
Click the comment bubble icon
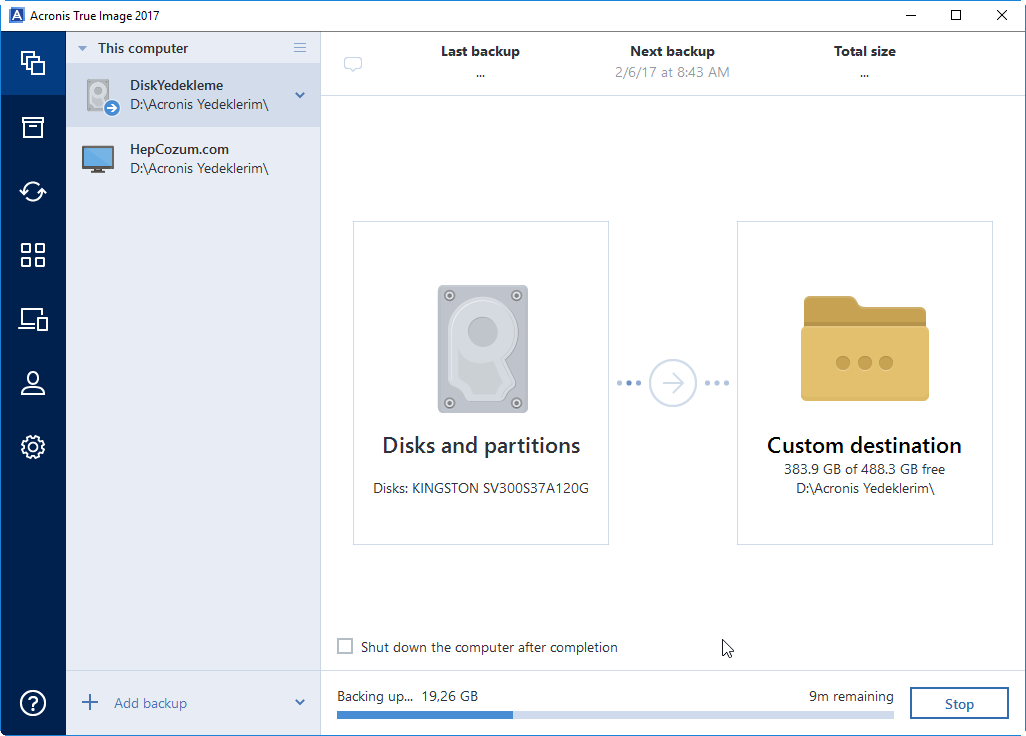(353, 64)
